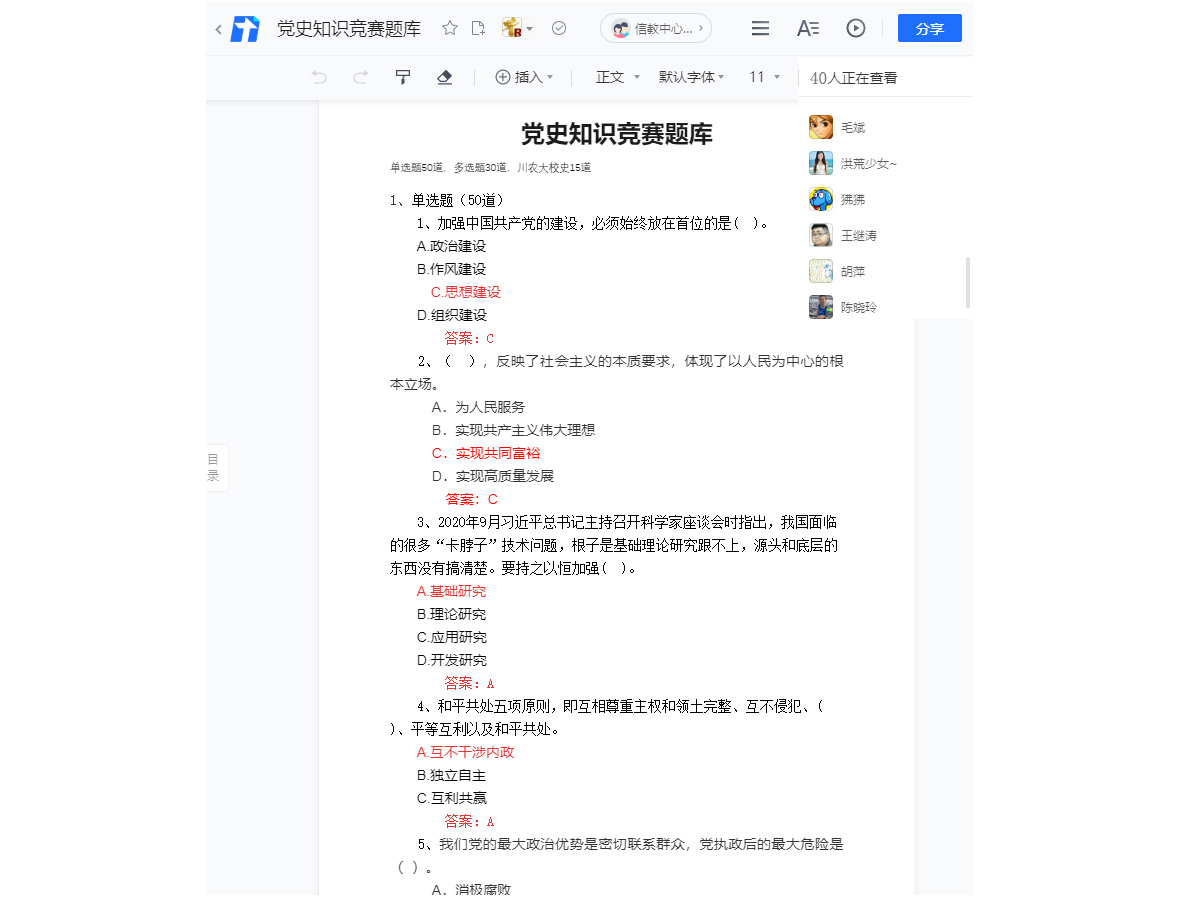Start presentation mode with the play icon
1179x897 pixels.
pyautogui.click(x=855, y=28)
